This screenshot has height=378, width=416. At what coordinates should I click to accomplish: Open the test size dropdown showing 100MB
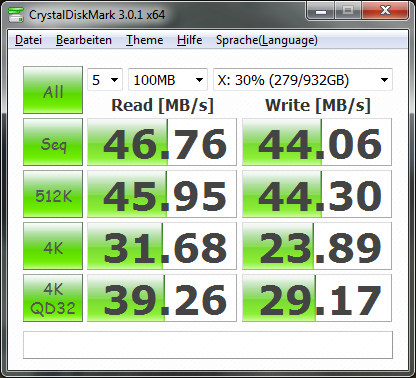click(x=168, y=80)
